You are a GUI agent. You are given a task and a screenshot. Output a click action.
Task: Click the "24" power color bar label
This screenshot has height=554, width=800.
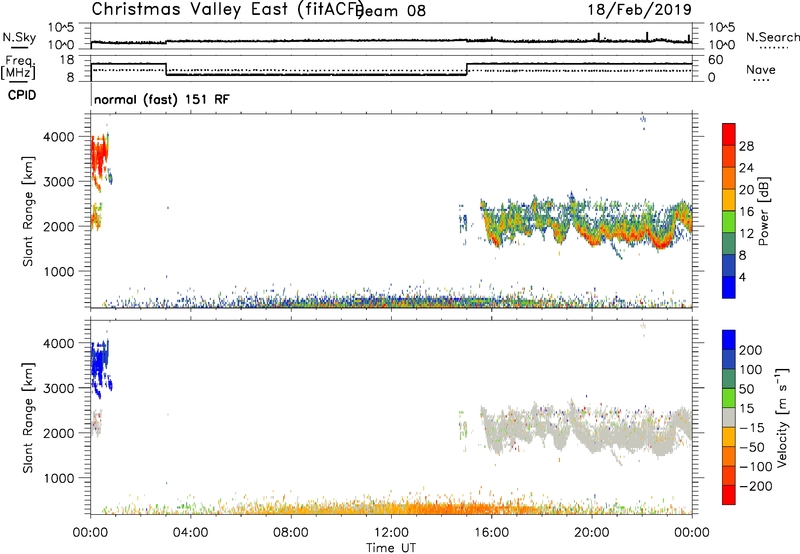[x=746, y=168]
